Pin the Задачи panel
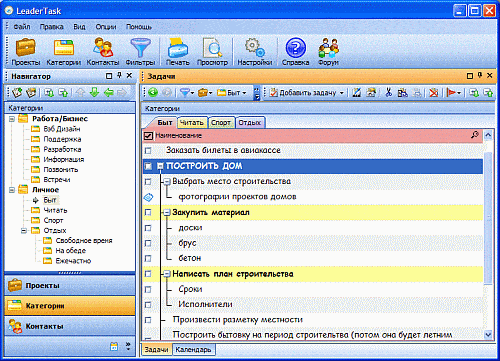Screen dimensions: 500x361 pyautogui.click(x=480, y=76)
